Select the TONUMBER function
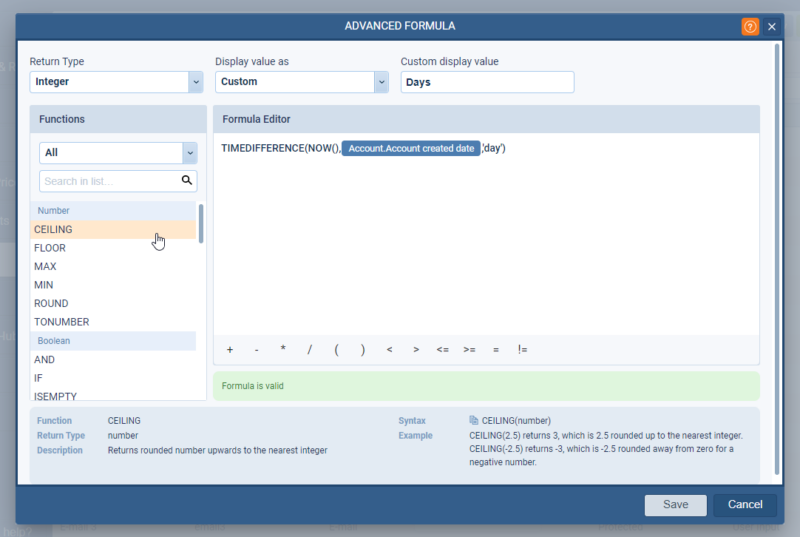 [113, 322]
